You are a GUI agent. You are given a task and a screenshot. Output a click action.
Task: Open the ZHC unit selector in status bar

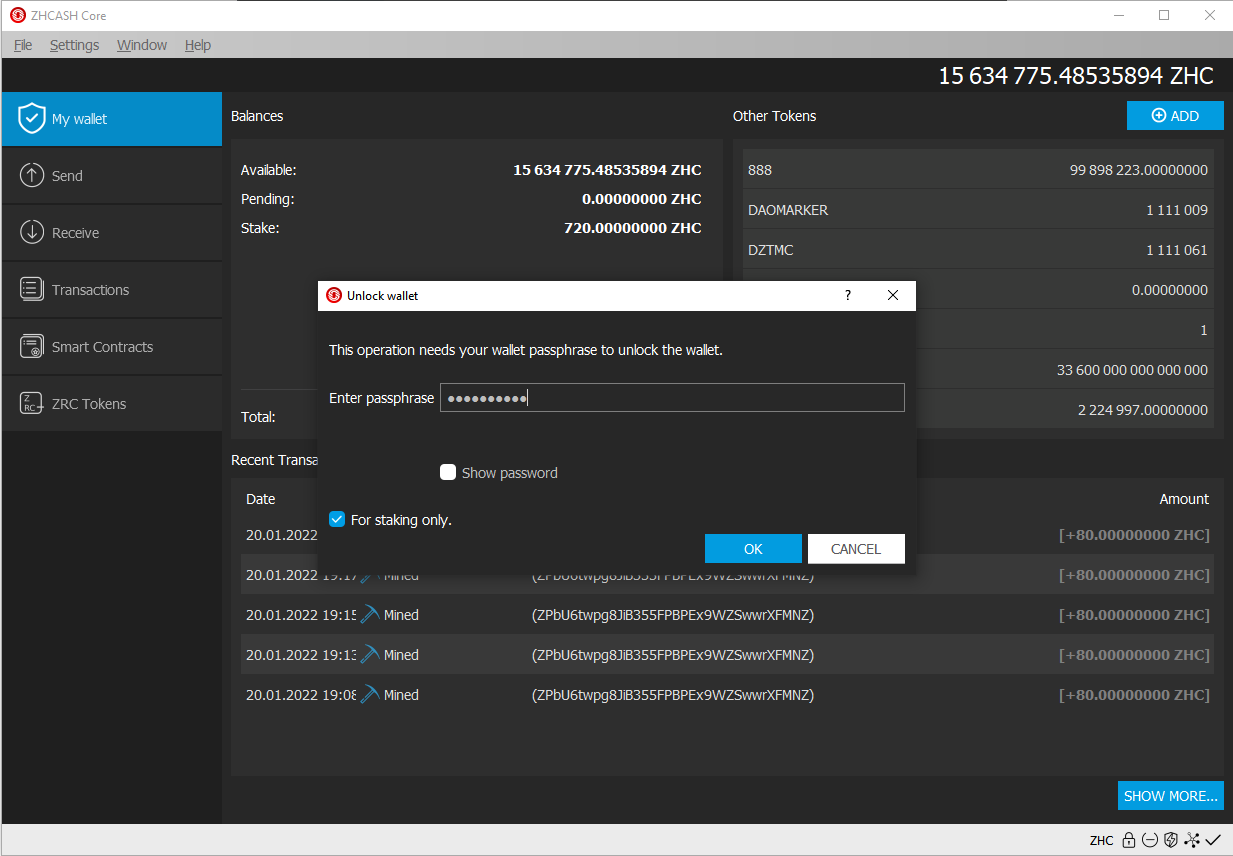click(1102, 840)
